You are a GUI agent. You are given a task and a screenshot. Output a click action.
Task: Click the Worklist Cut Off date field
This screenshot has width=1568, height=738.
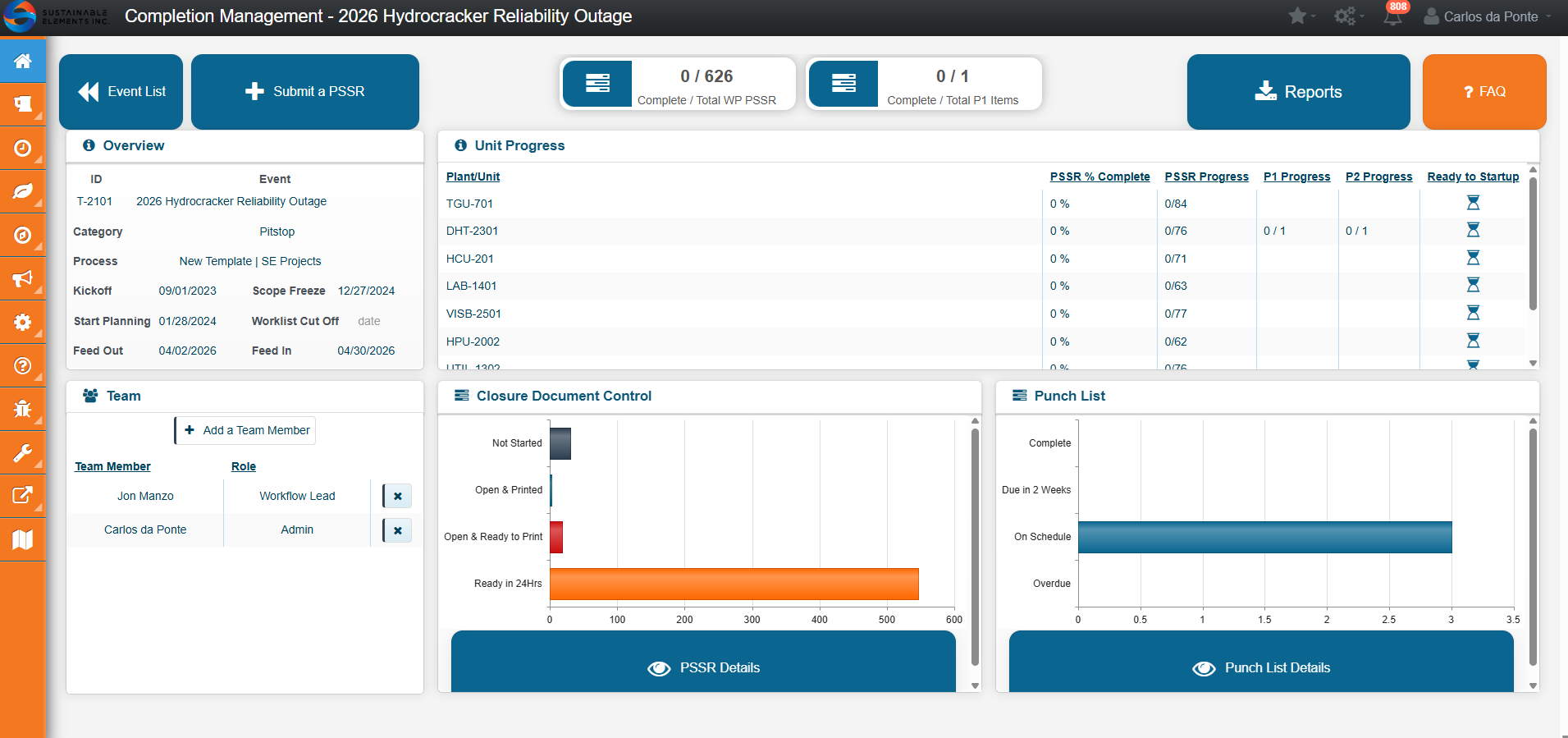click(x=369, y=321)
